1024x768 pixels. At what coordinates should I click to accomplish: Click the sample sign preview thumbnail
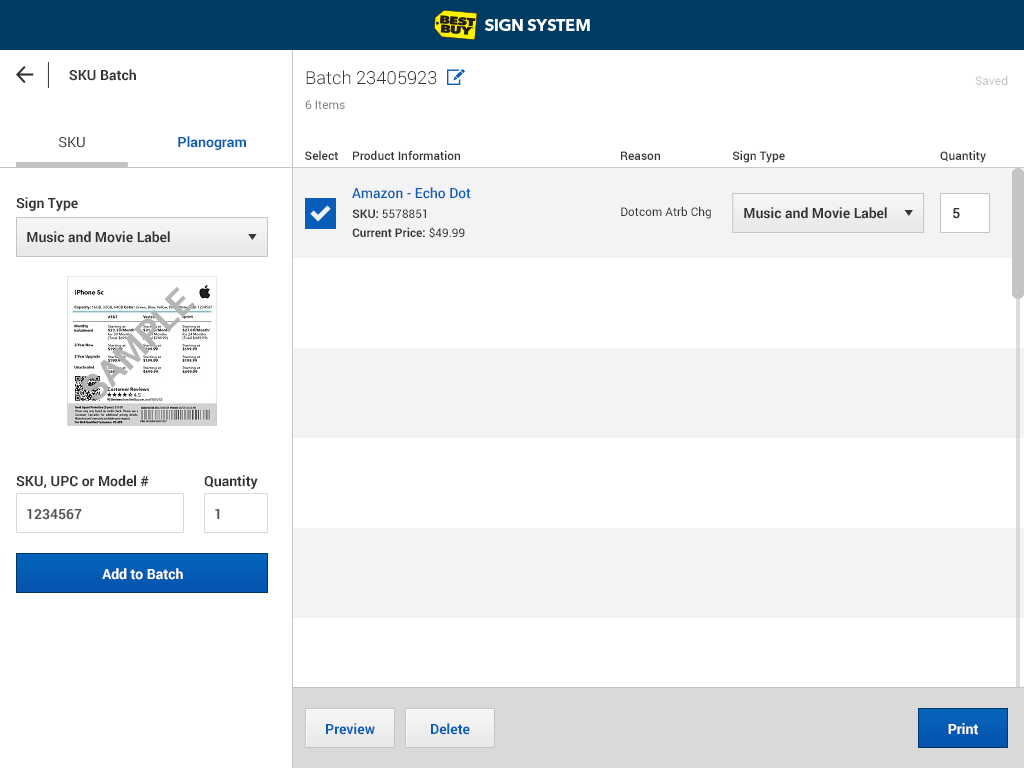(x=142, y=351)
